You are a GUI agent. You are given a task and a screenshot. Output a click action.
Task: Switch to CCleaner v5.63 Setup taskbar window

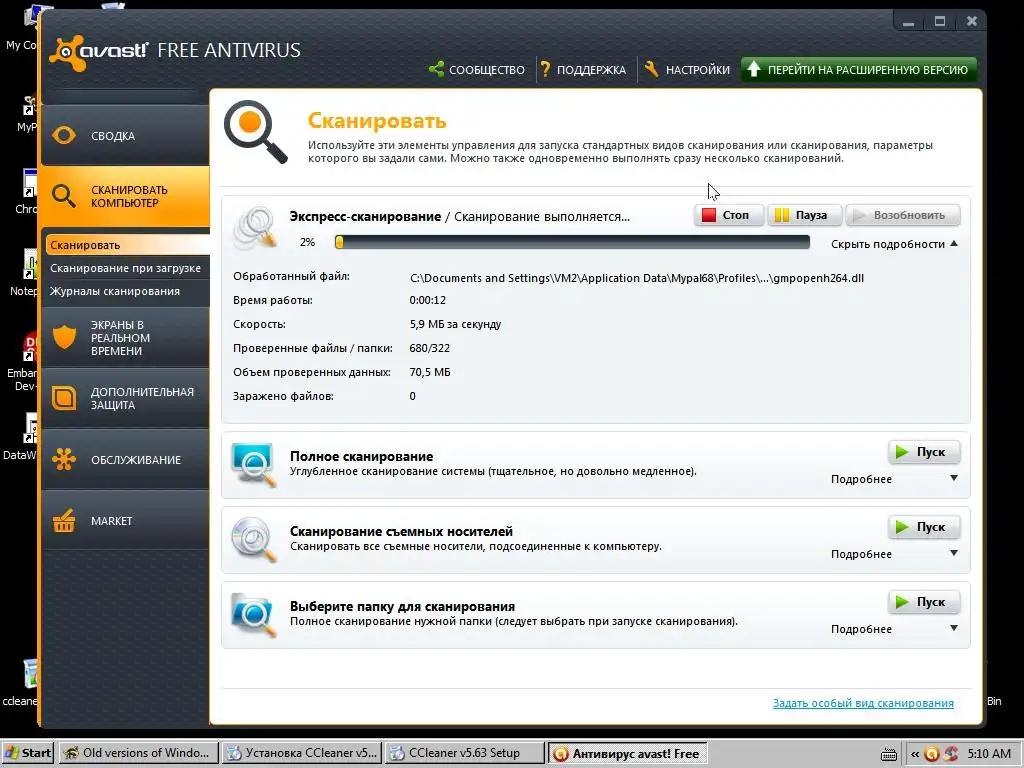pos(464,753)
